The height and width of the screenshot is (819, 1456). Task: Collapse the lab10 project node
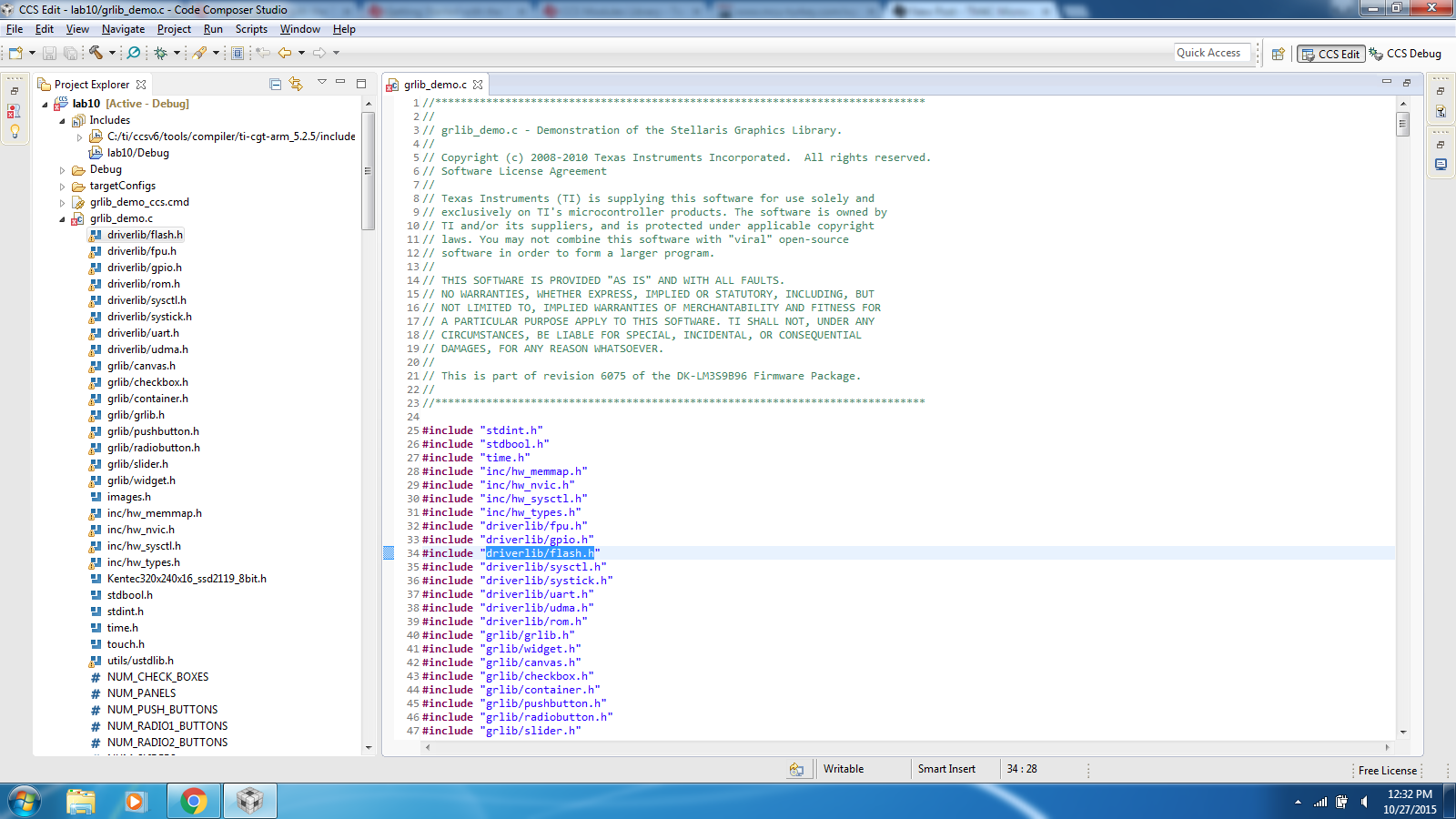[45, 105]
